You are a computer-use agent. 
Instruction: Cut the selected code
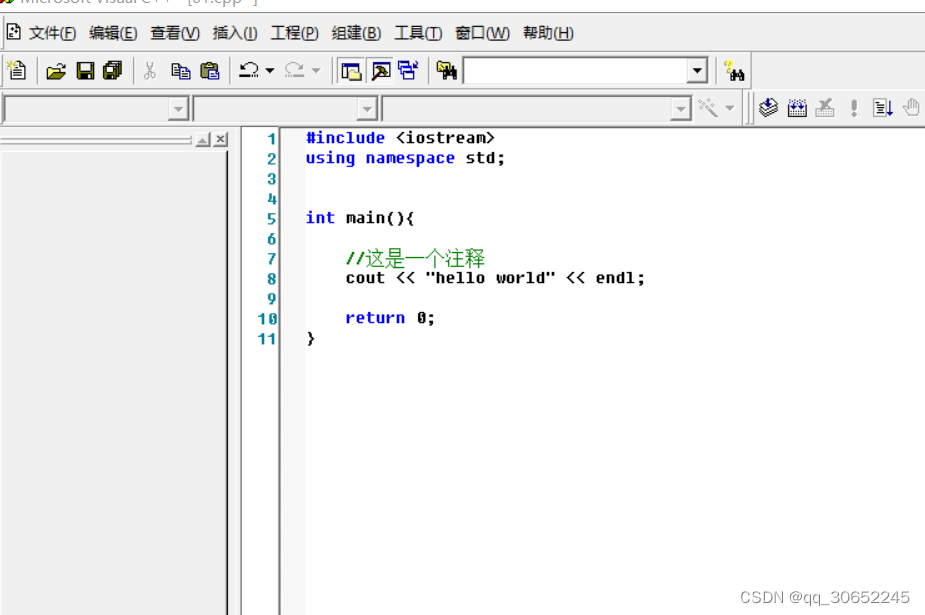pyautogui.click(x=152, y=70)
